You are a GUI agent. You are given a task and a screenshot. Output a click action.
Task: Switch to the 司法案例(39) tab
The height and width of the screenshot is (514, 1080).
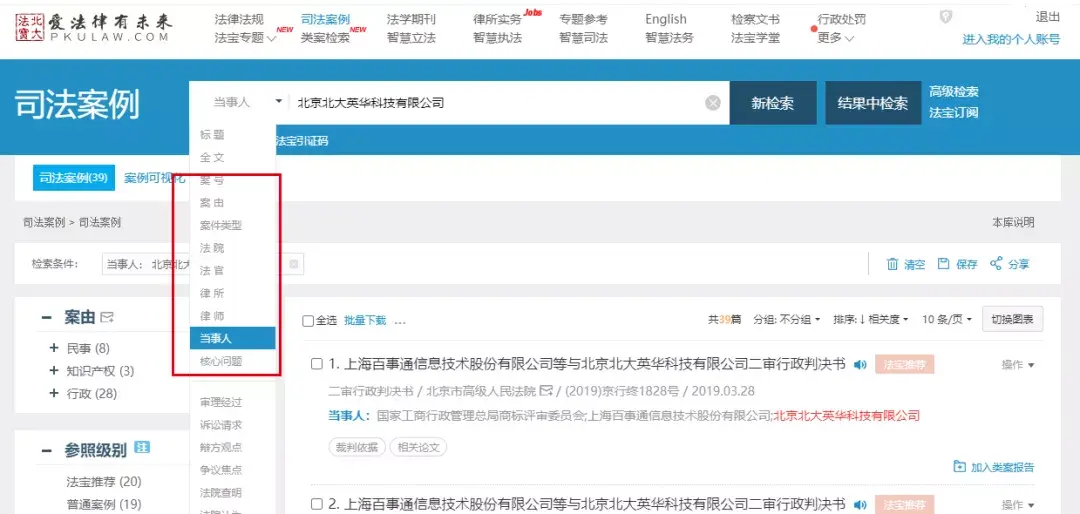point(73,178)
